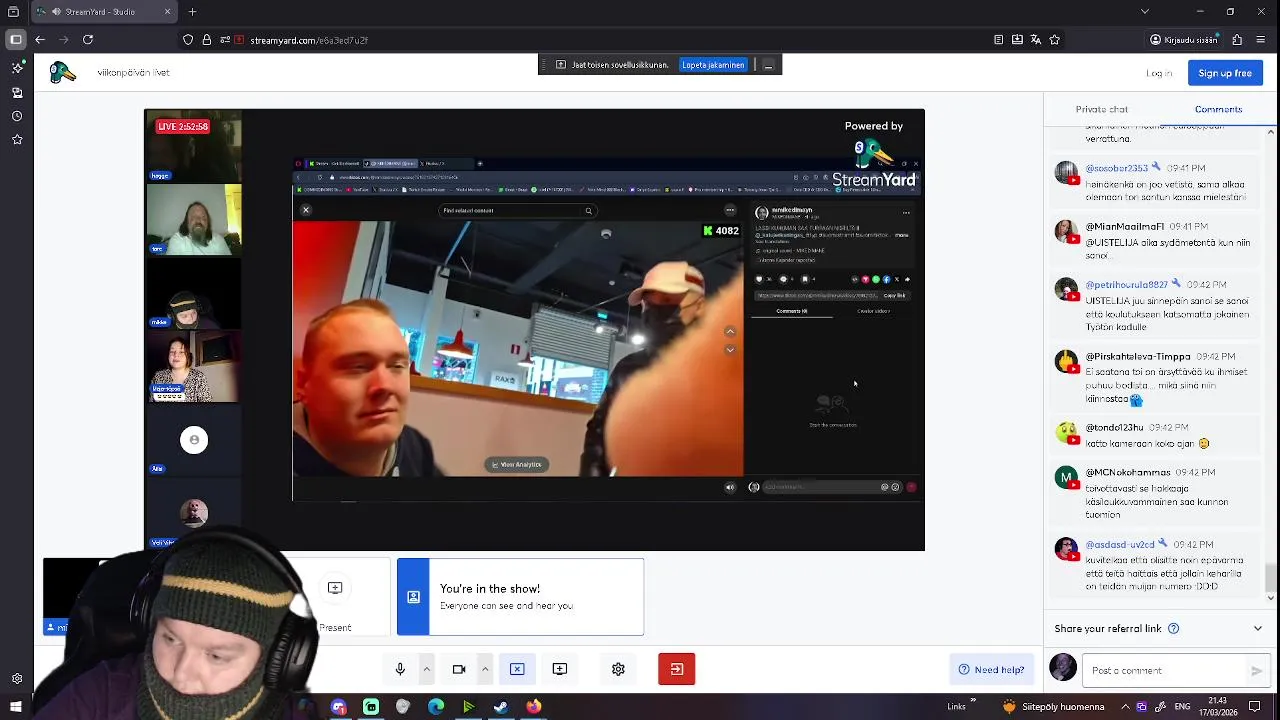This screenshot has height=720, width=1280.
Task: Click Copy link in shared TikTok panel
Action: click(894, 295)
